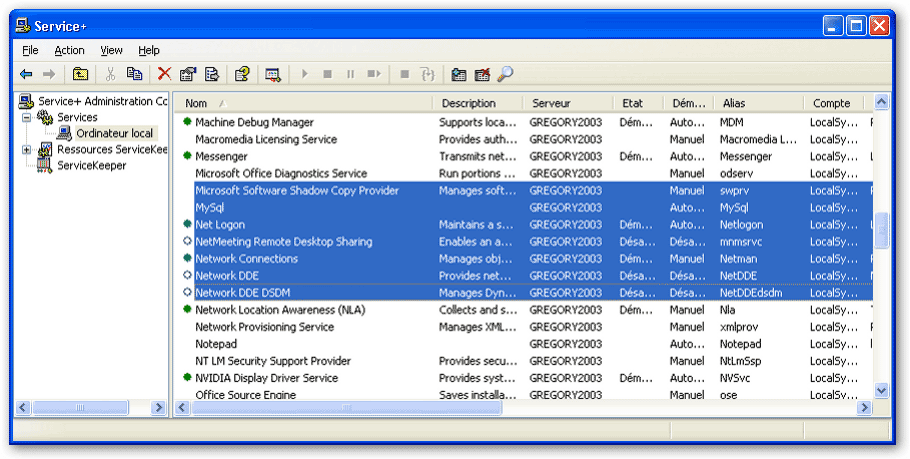Viewport: 910px width, 459px height.
Task: Select the ServiceKeeper tree node
Action: point(92,165)
